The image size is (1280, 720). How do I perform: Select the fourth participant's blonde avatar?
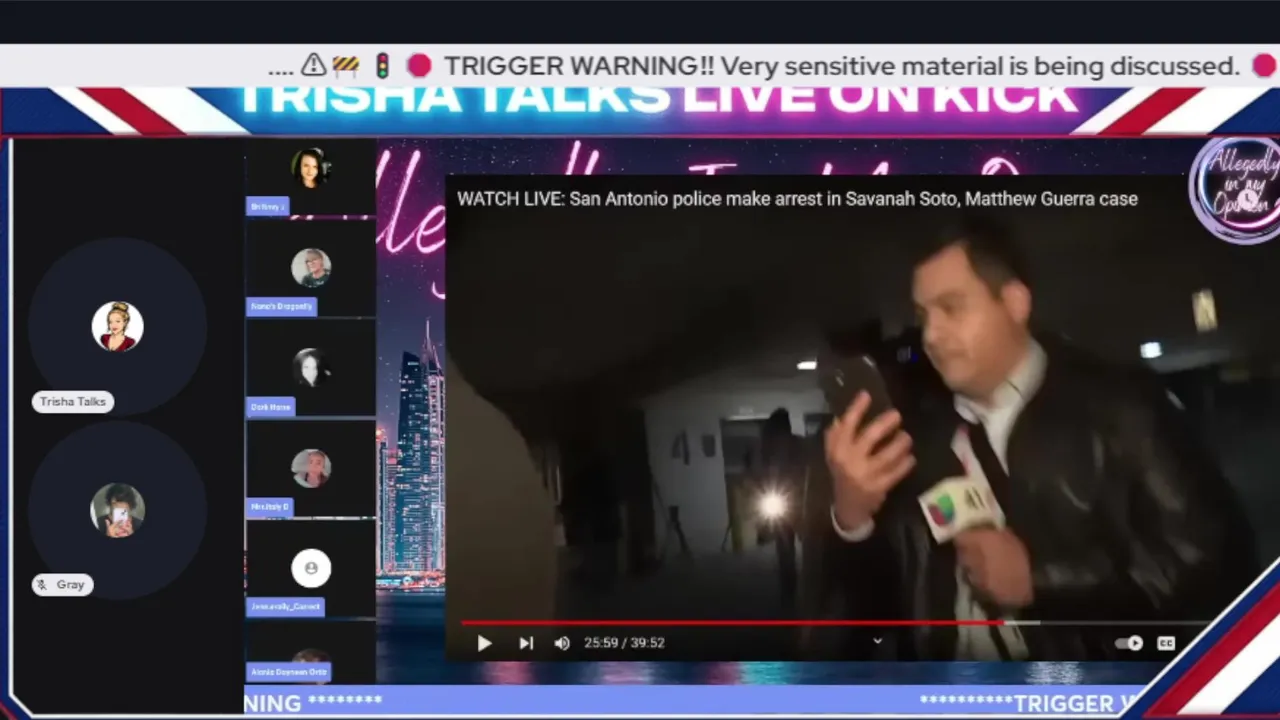pos(311,468)
